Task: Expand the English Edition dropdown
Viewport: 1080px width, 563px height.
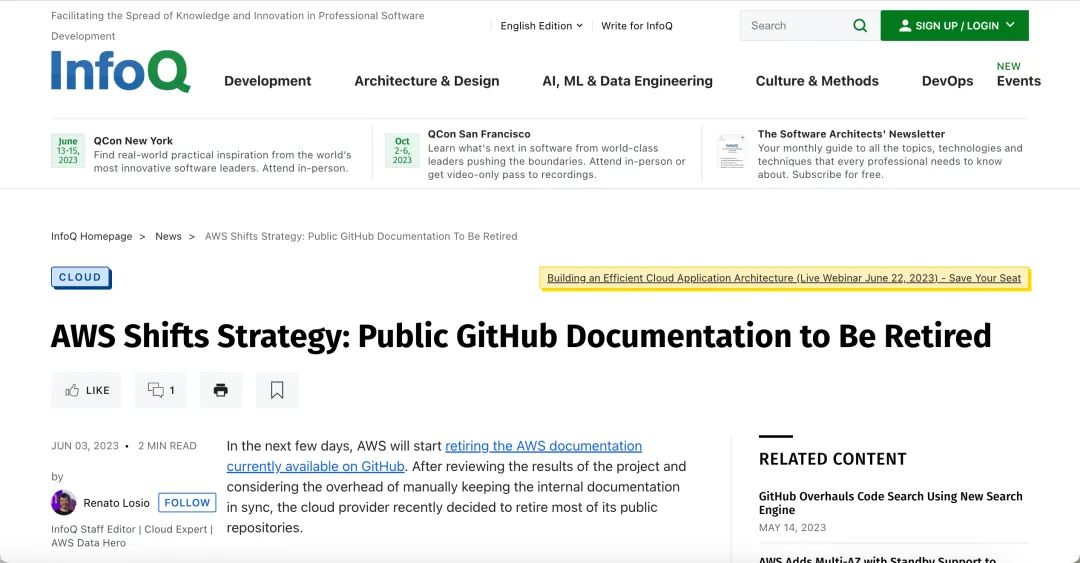Action: (541, 25)
